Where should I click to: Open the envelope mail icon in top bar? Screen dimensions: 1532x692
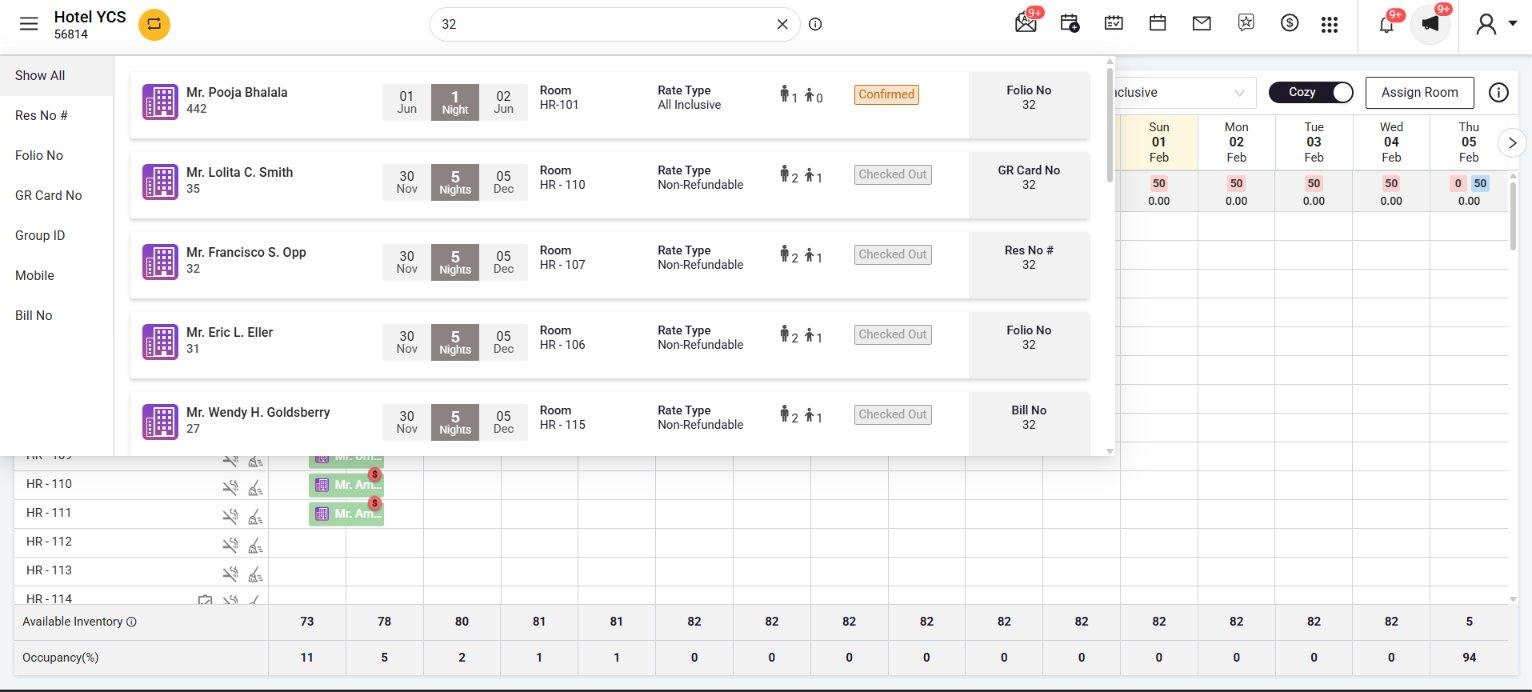pos(1202,23)
